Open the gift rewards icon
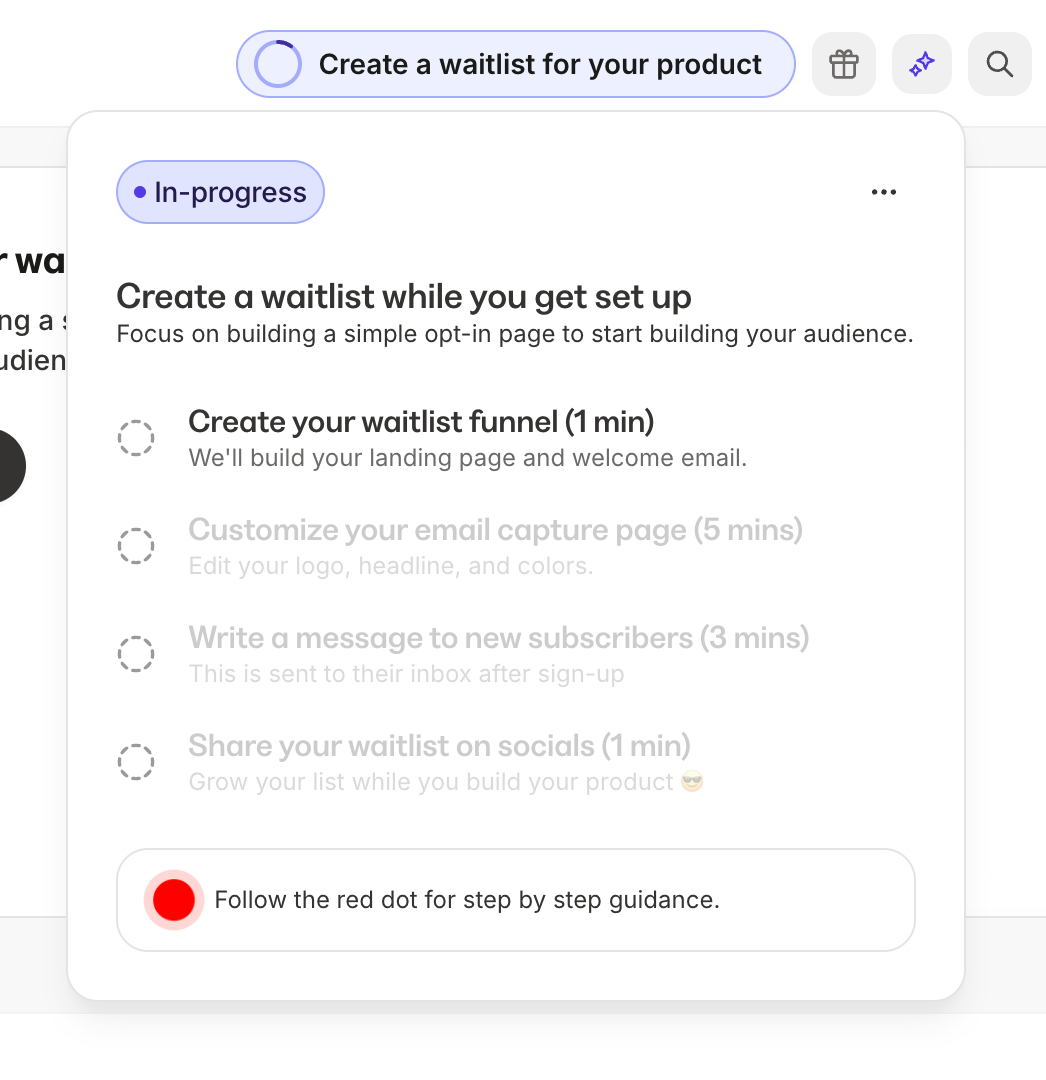The height and width of the screenshot is (1080, 1046). tap(843, 63)
